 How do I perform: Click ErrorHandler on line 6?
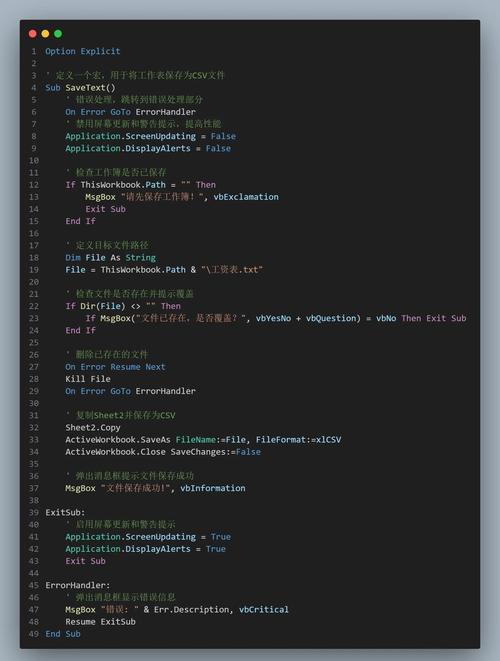coord(166,112)
